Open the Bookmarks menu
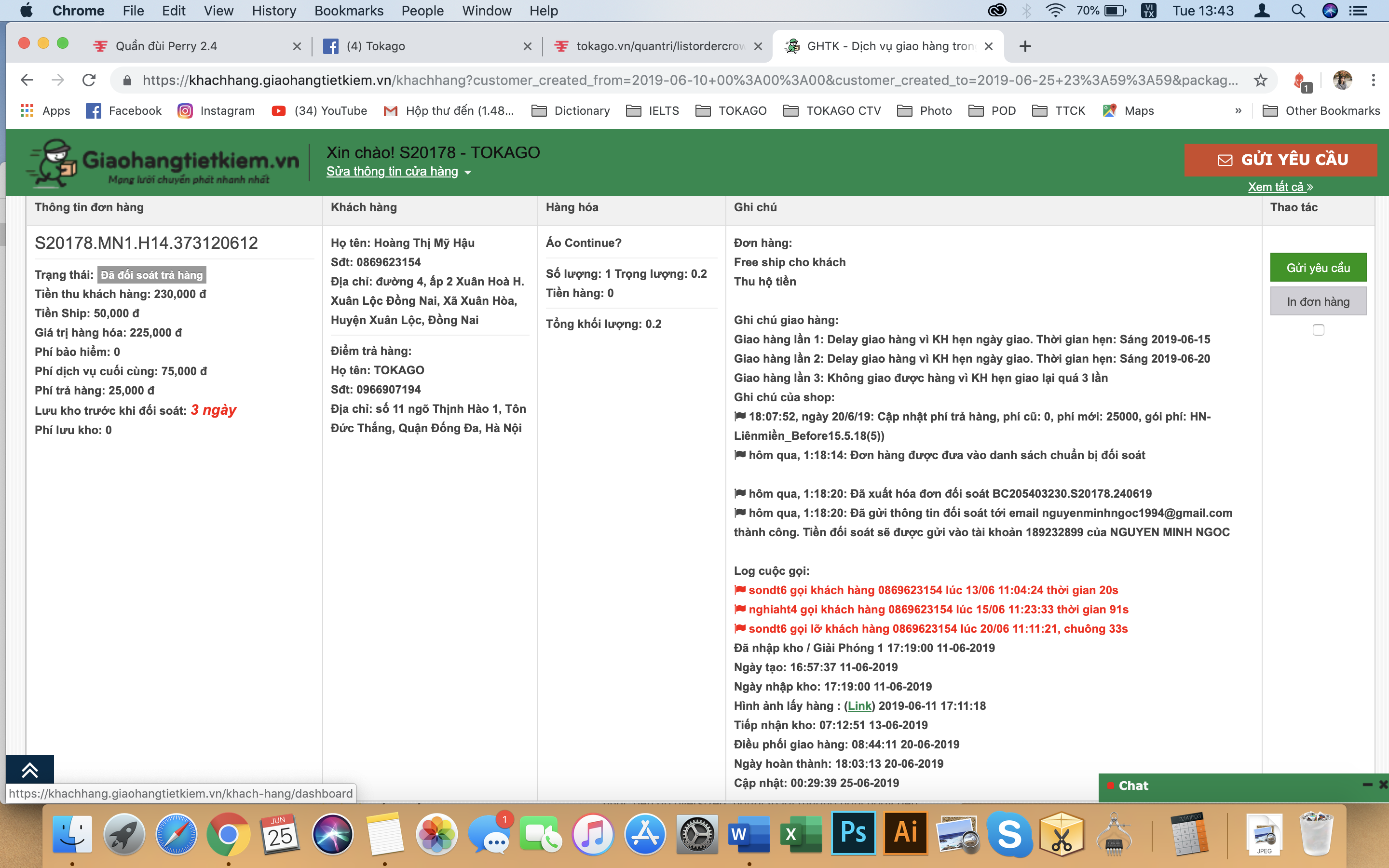This screenshot has height=868, width=1389. coord(348,10)
